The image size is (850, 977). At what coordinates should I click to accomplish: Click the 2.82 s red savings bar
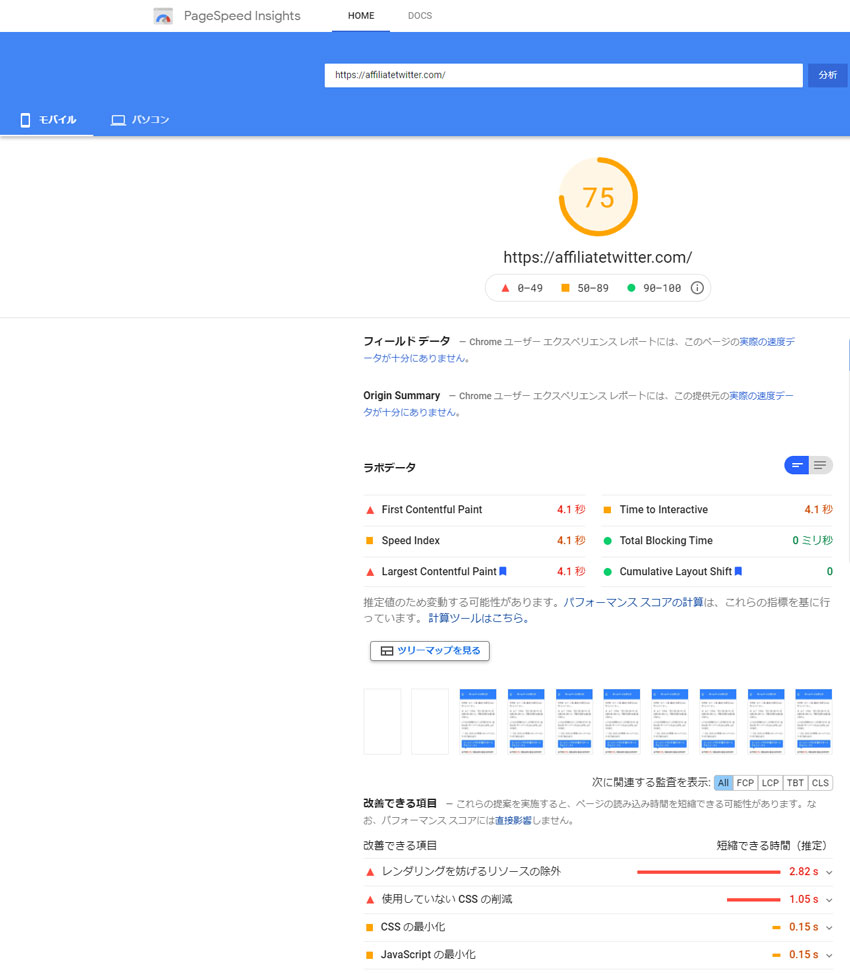(709, 872)
